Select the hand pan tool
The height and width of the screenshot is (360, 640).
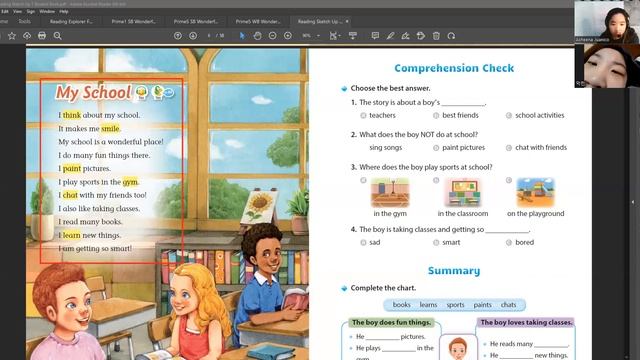[258, 36]
